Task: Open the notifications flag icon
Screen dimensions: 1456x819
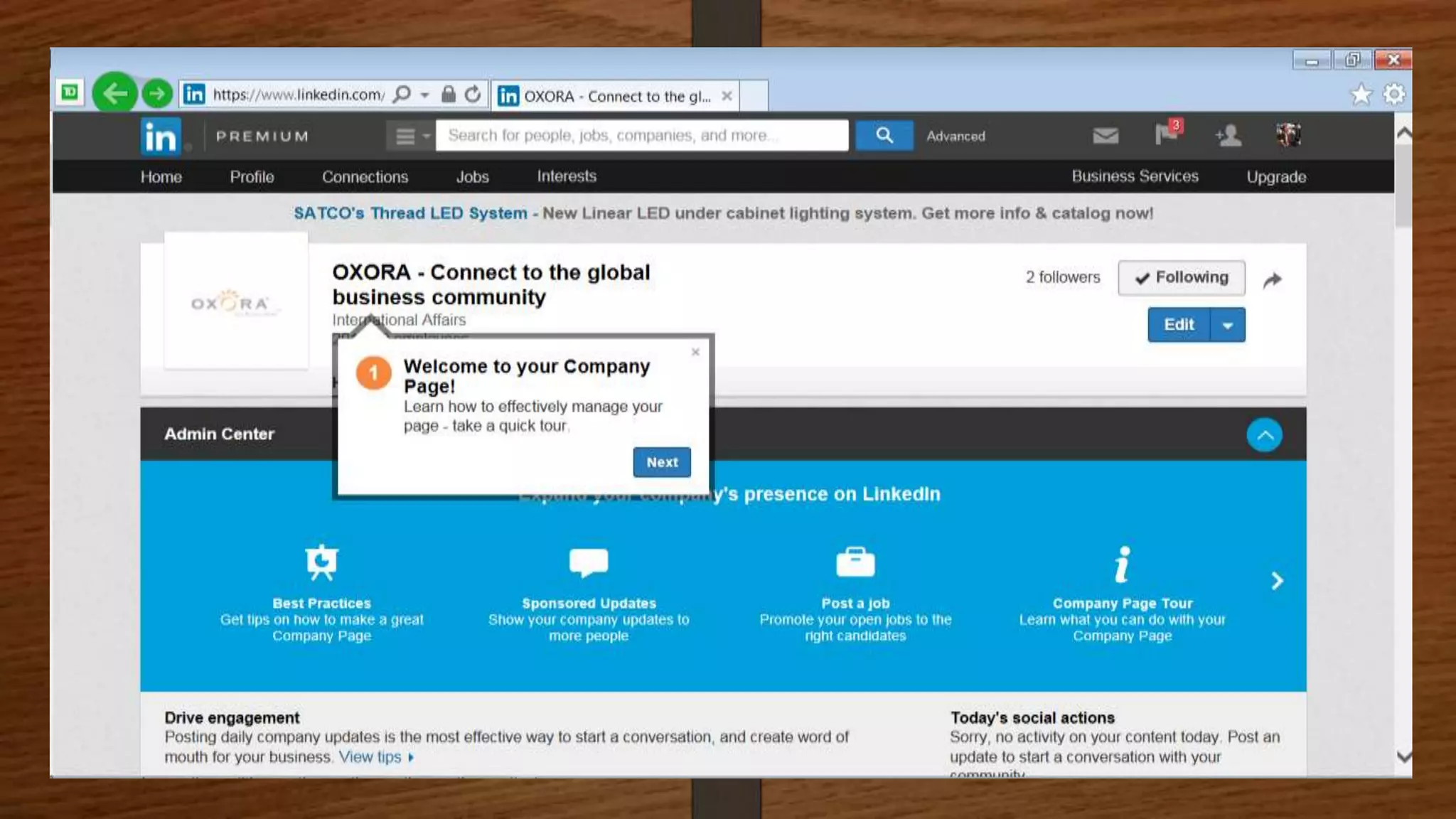Action: 1167,134
